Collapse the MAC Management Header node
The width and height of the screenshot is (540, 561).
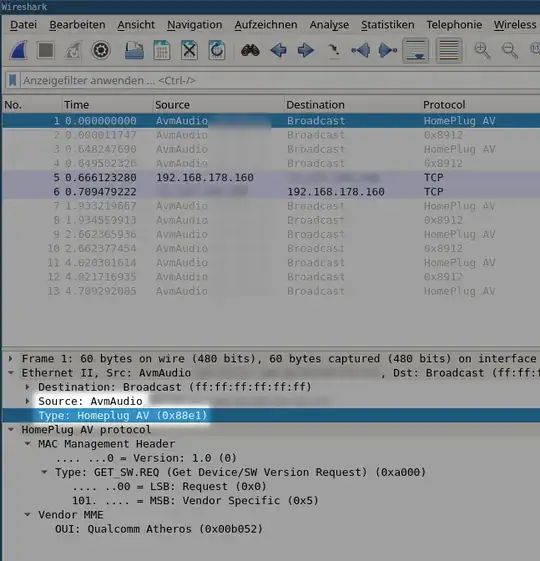click(x=28, y=444)
